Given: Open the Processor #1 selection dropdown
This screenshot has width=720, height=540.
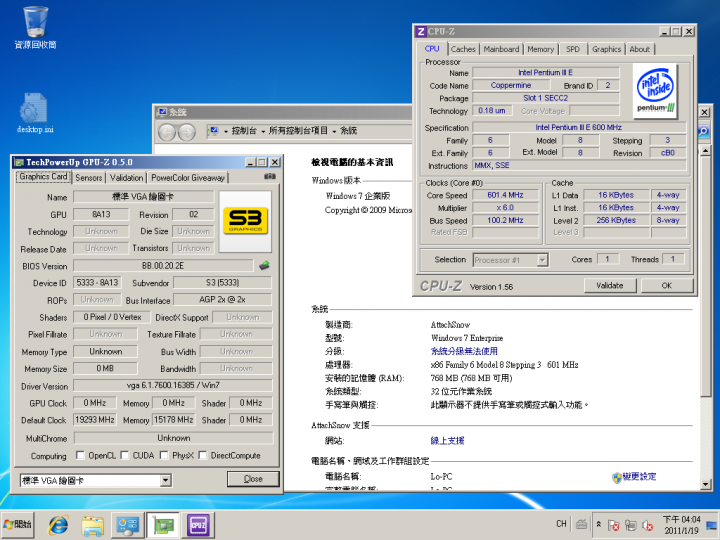Looking at the screenshot, I should [x=542, y=260].
